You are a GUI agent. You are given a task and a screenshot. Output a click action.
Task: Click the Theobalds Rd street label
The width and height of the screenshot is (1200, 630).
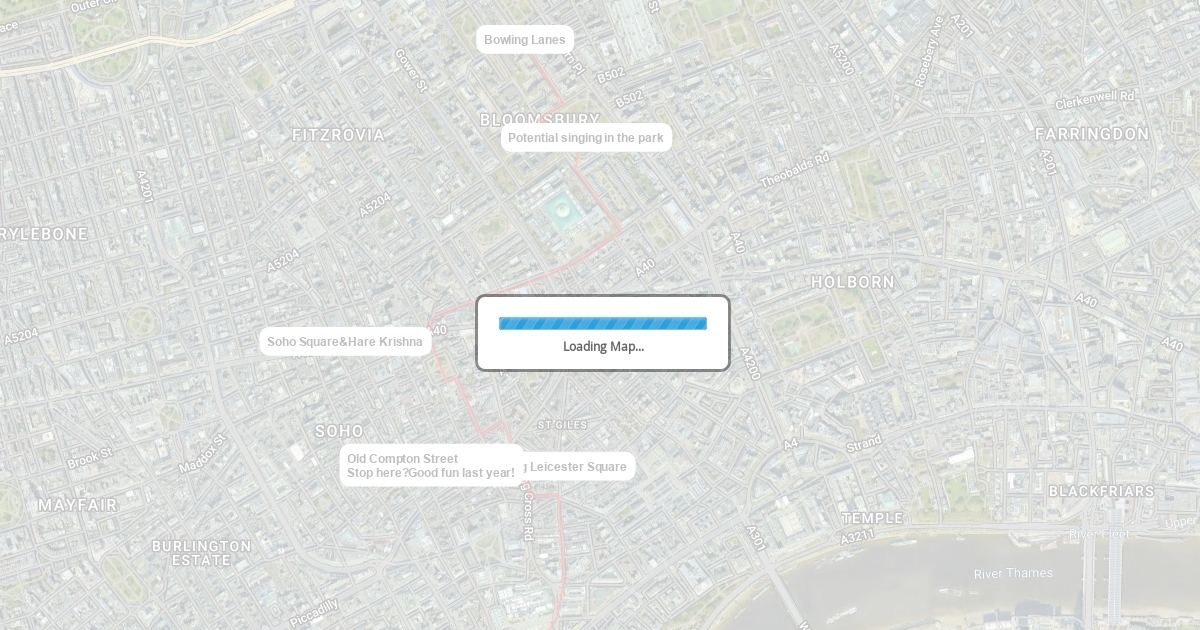pyautogui.click(x=796, y=171)
